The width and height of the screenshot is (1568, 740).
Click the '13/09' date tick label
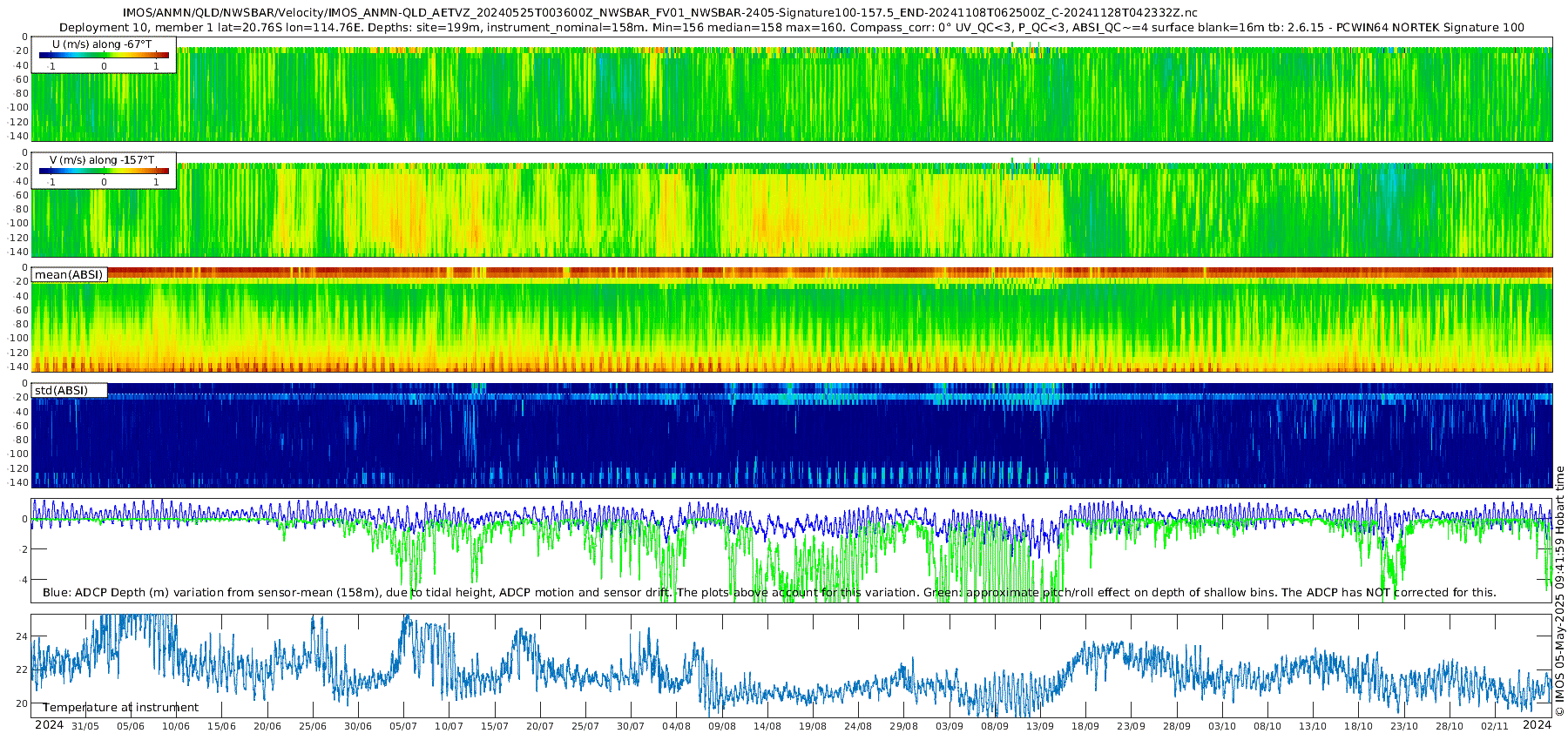1040,726
